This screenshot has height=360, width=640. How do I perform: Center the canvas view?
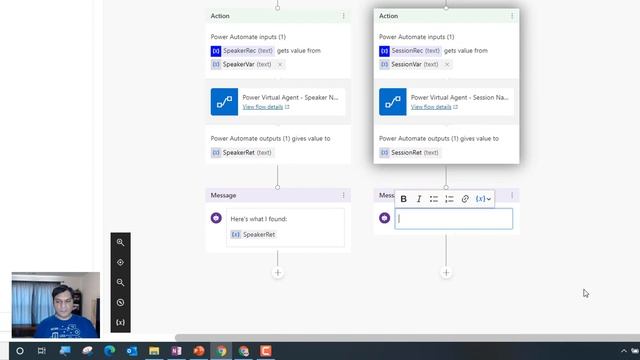point(120,262)
